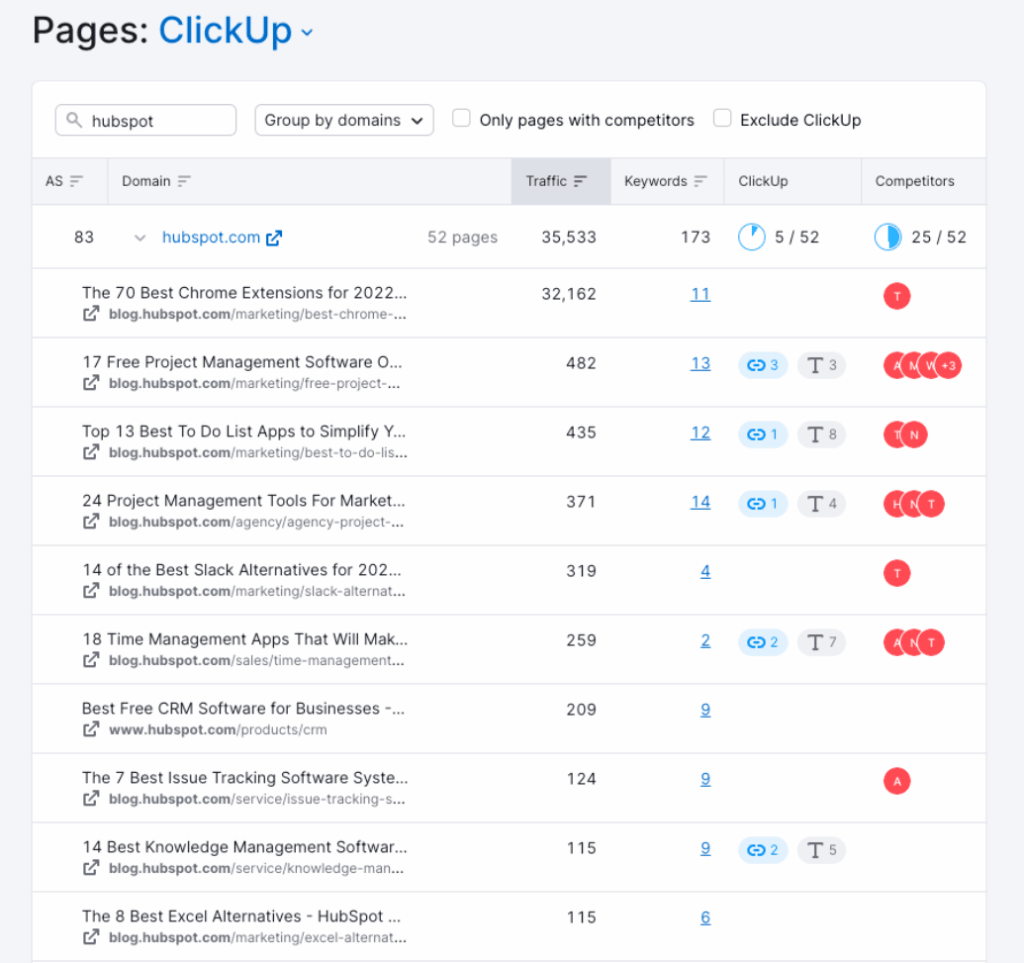
Task: Click the competitor badge labeled +3
Action: tap(948, 365)
